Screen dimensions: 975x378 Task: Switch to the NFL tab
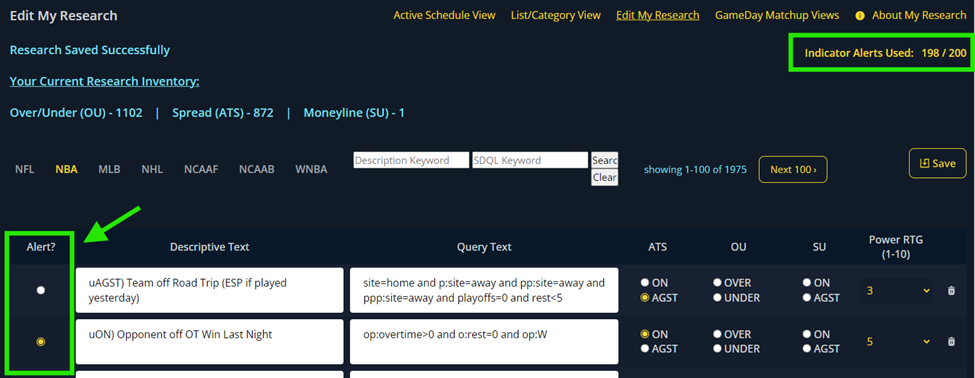coord(25,169)
